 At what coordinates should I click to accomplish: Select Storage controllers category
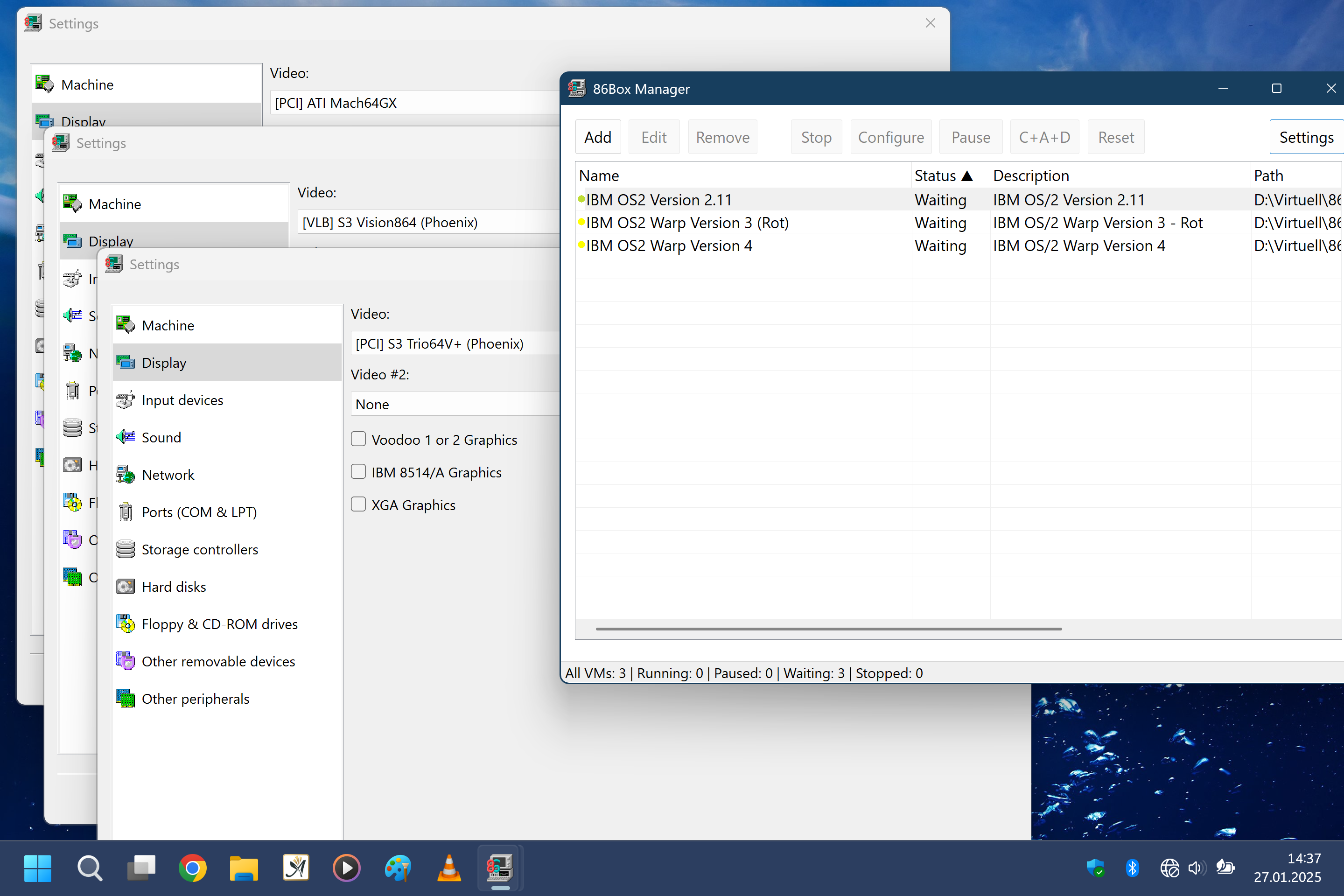227,549
